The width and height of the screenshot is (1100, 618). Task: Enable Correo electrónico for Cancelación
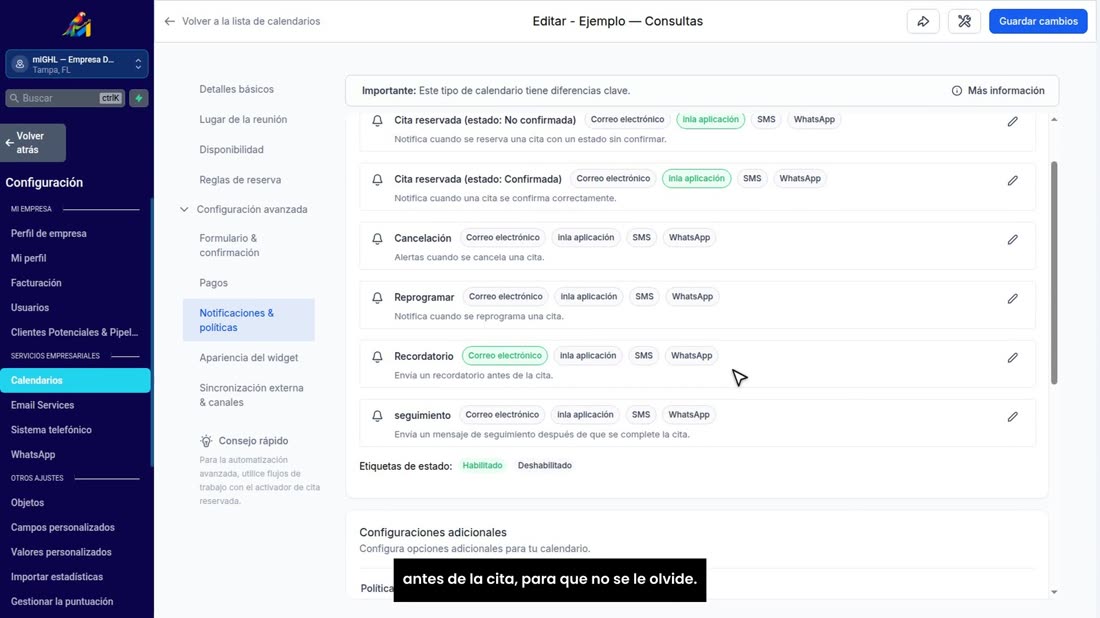tap(502, 237)
